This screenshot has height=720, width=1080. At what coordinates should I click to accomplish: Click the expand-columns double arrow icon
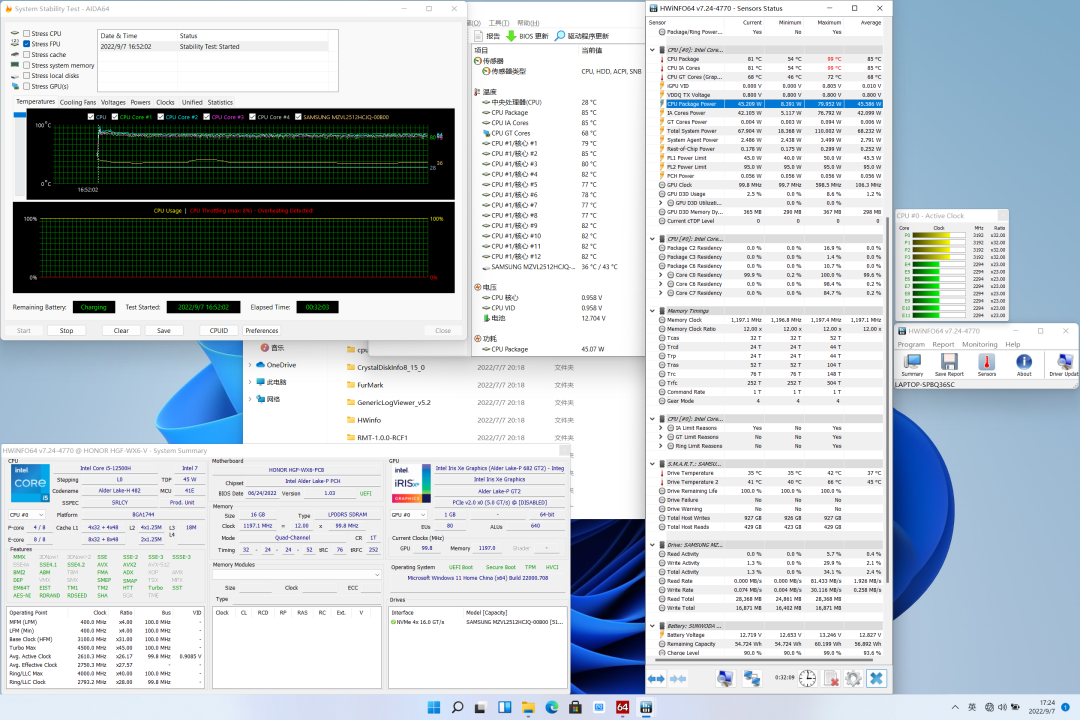(657, 679)
